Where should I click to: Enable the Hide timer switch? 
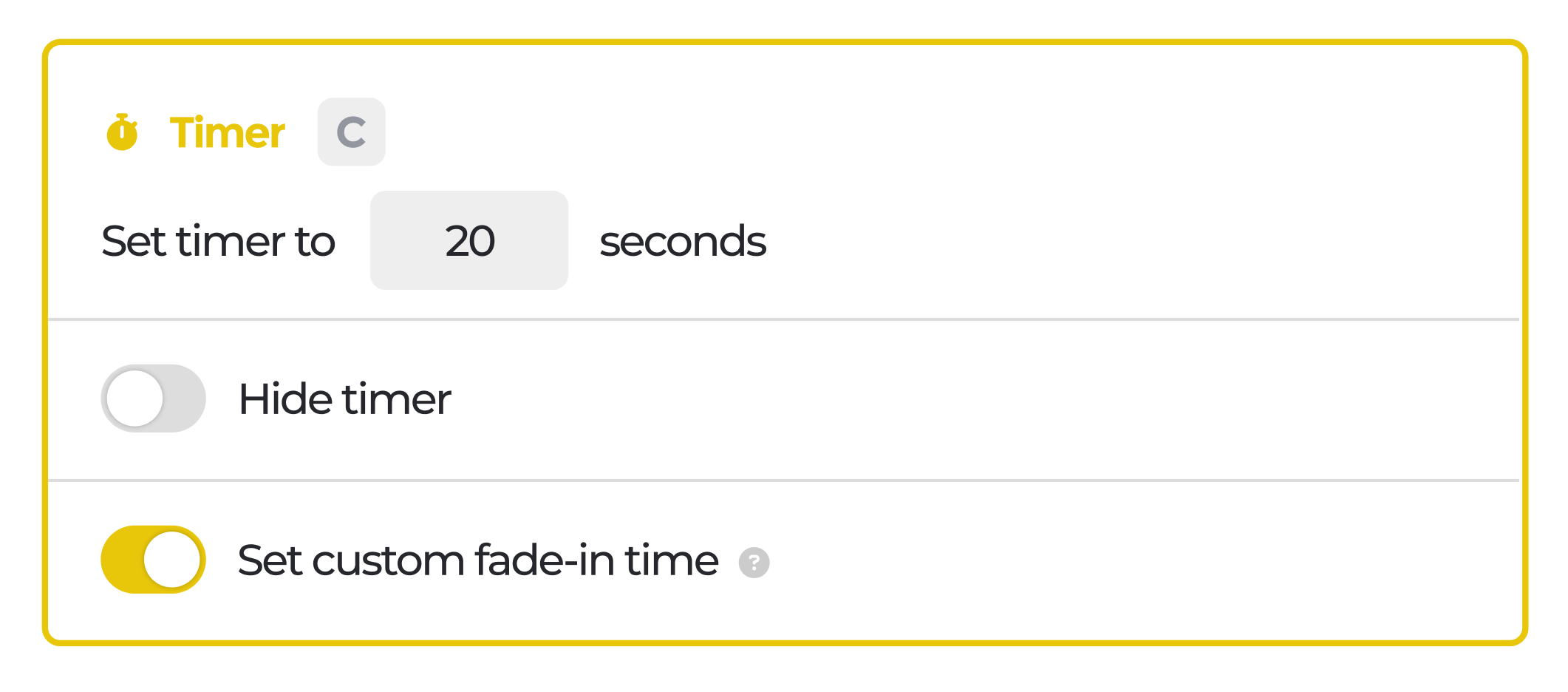[x=153, y=398]
